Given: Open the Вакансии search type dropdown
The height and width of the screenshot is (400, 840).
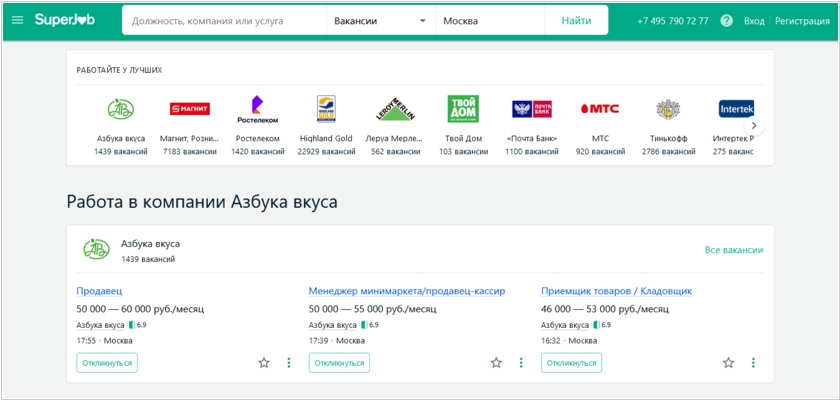Looking at the screenshot, I should point(380,21).
